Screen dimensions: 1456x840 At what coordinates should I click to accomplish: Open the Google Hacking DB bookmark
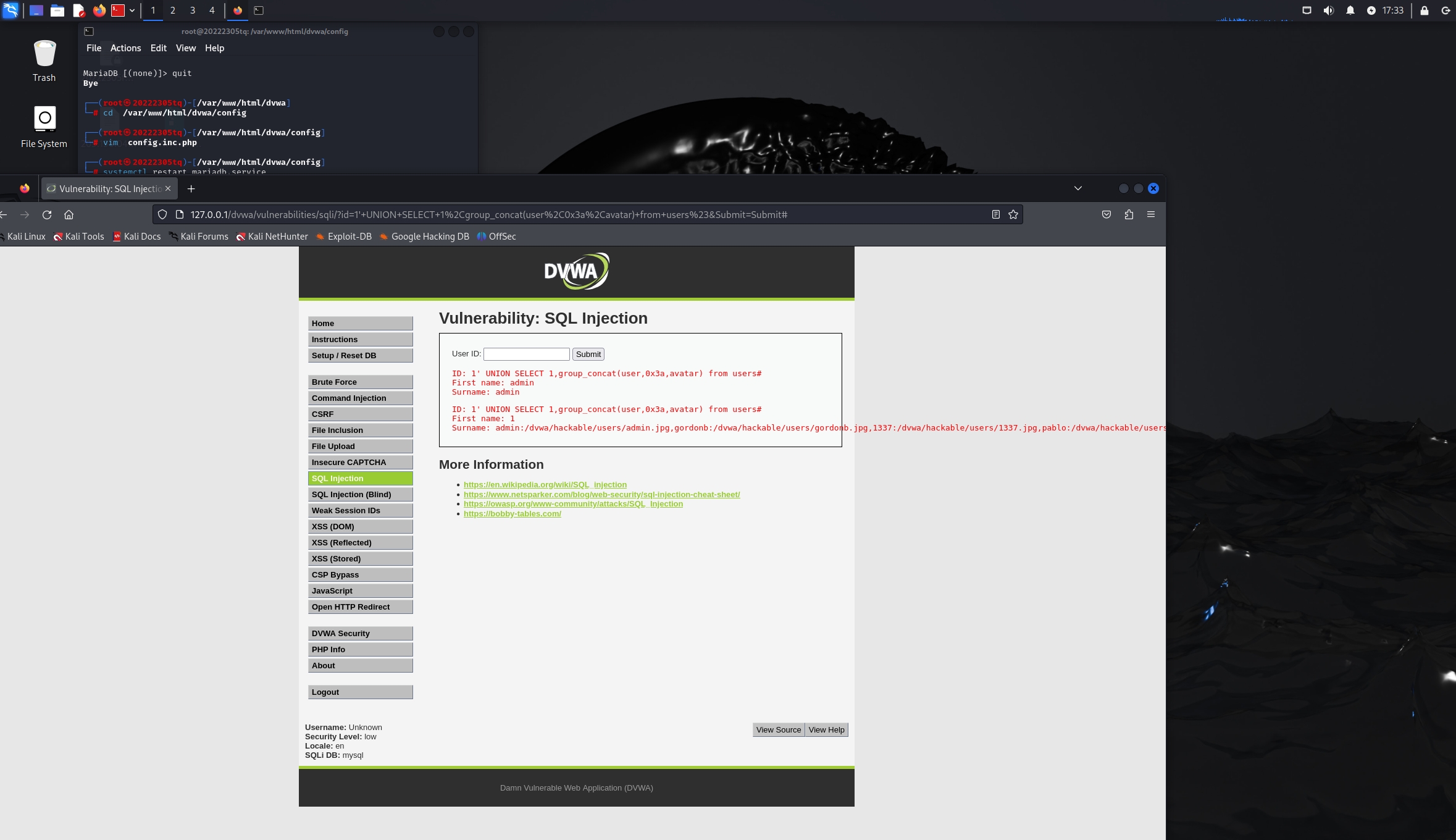[424, 237]
